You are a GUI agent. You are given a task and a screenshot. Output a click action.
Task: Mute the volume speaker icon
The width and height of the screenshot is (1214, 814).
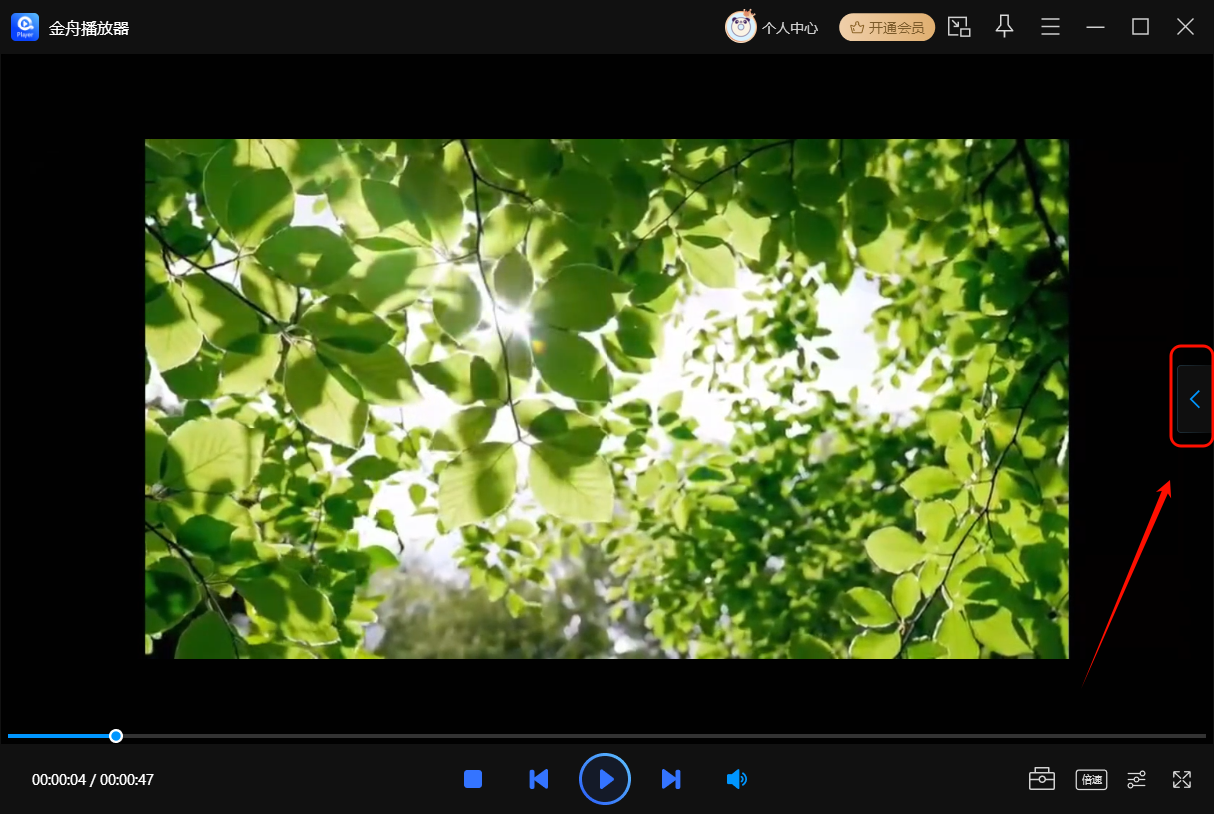coord(737,779)
